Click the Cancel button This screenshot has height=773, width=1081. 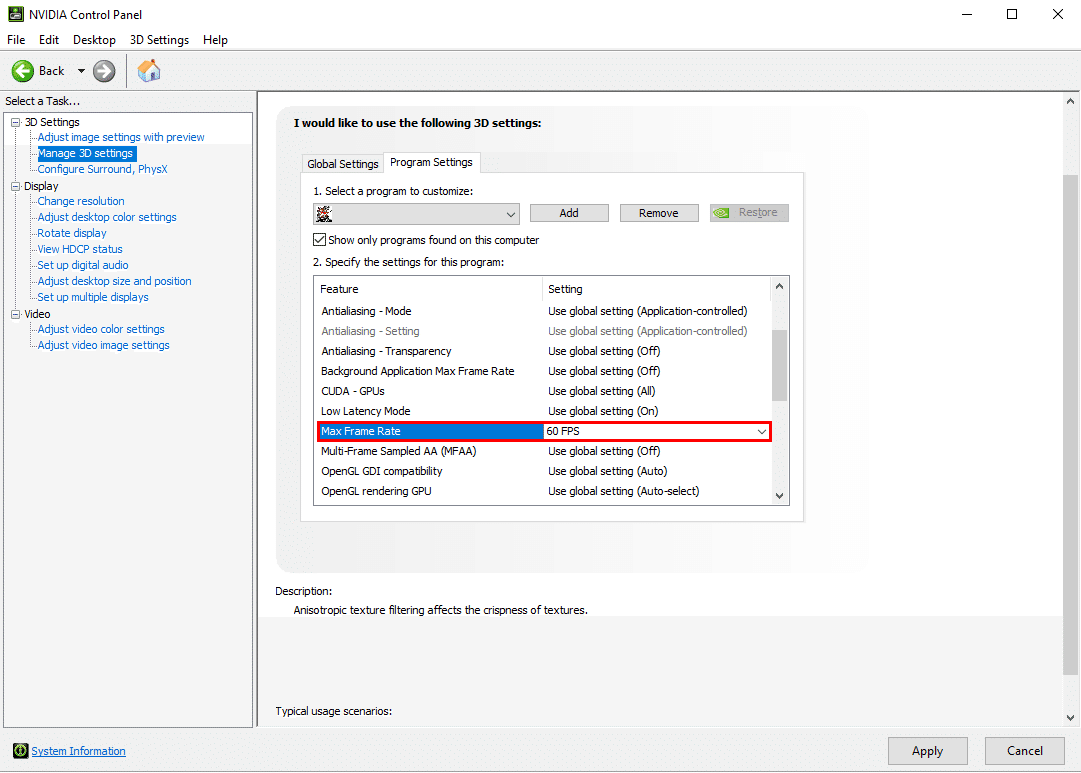click(1024, 751)
